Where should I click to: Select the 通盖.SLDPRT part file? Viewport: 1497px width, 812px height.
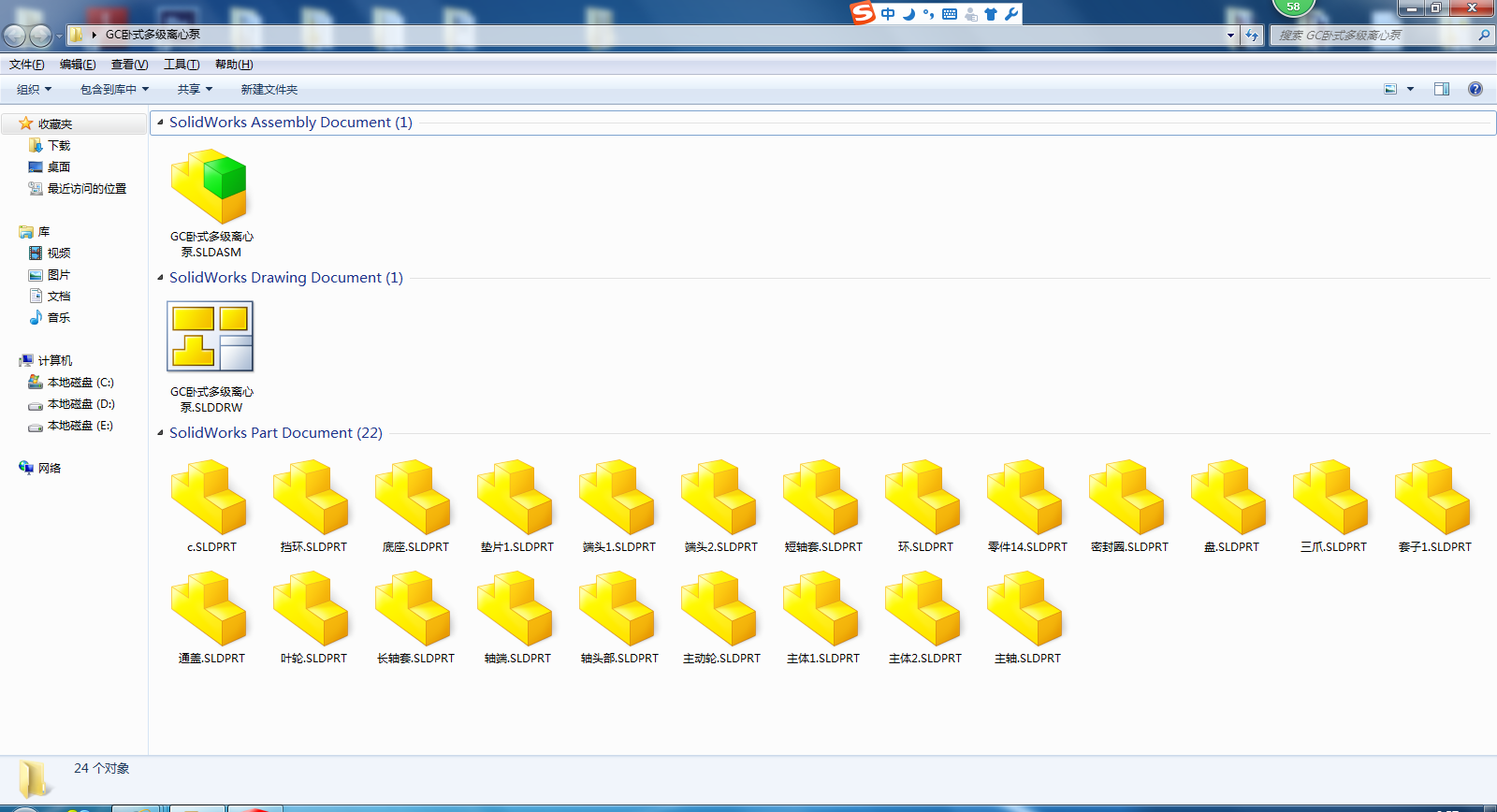(211, 617)
